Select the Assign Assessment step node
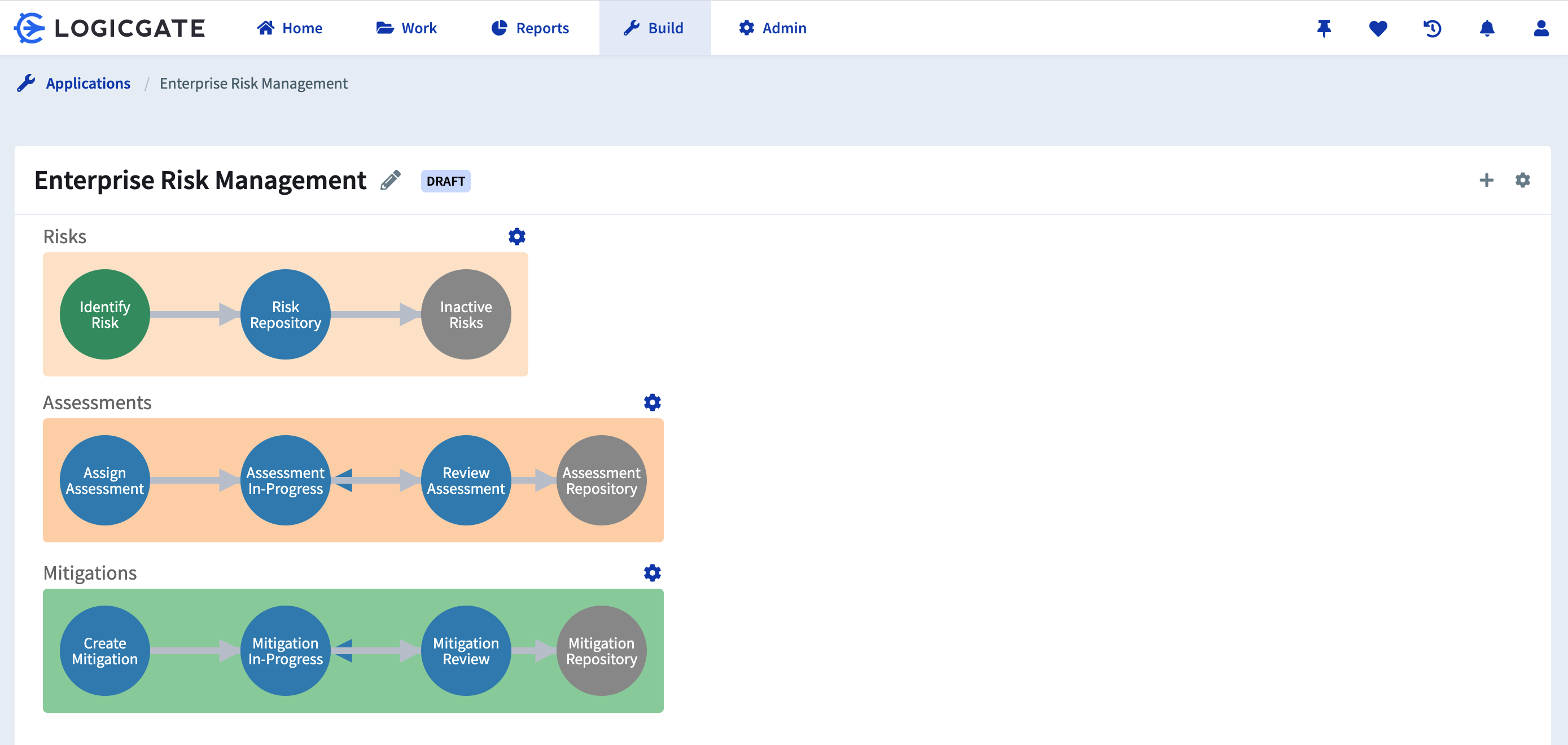This screenshot has width=1568, height=745. click(x=104, y=480)
